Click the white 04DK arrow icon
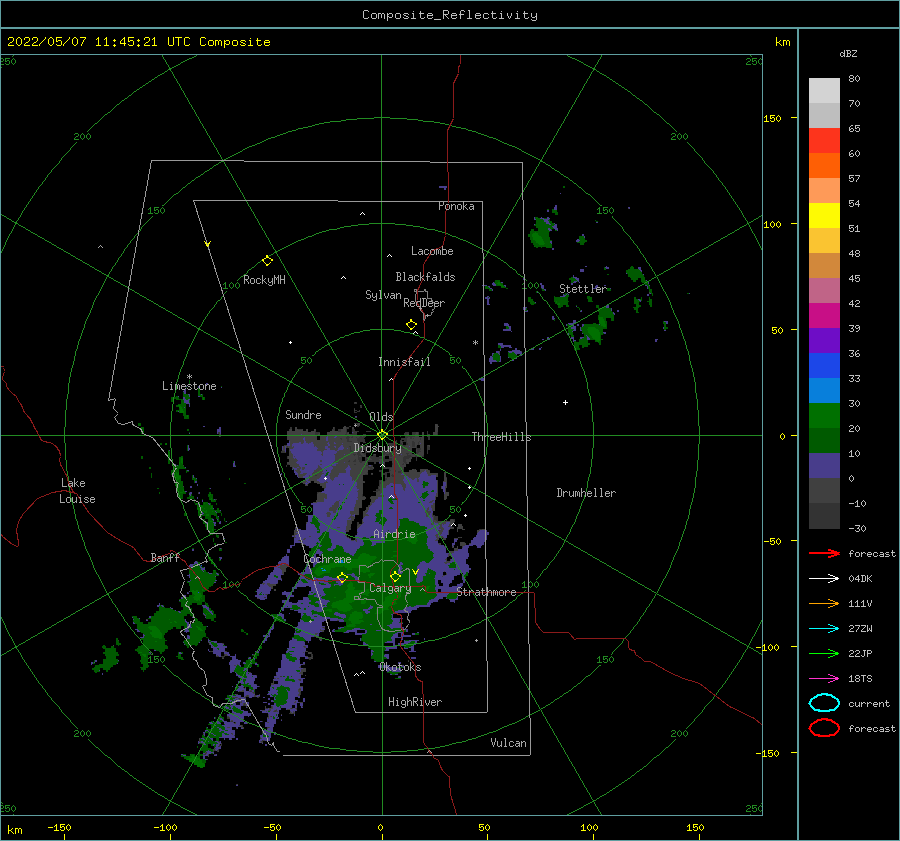This screenshot has width=900, height=841. point(824,579)
